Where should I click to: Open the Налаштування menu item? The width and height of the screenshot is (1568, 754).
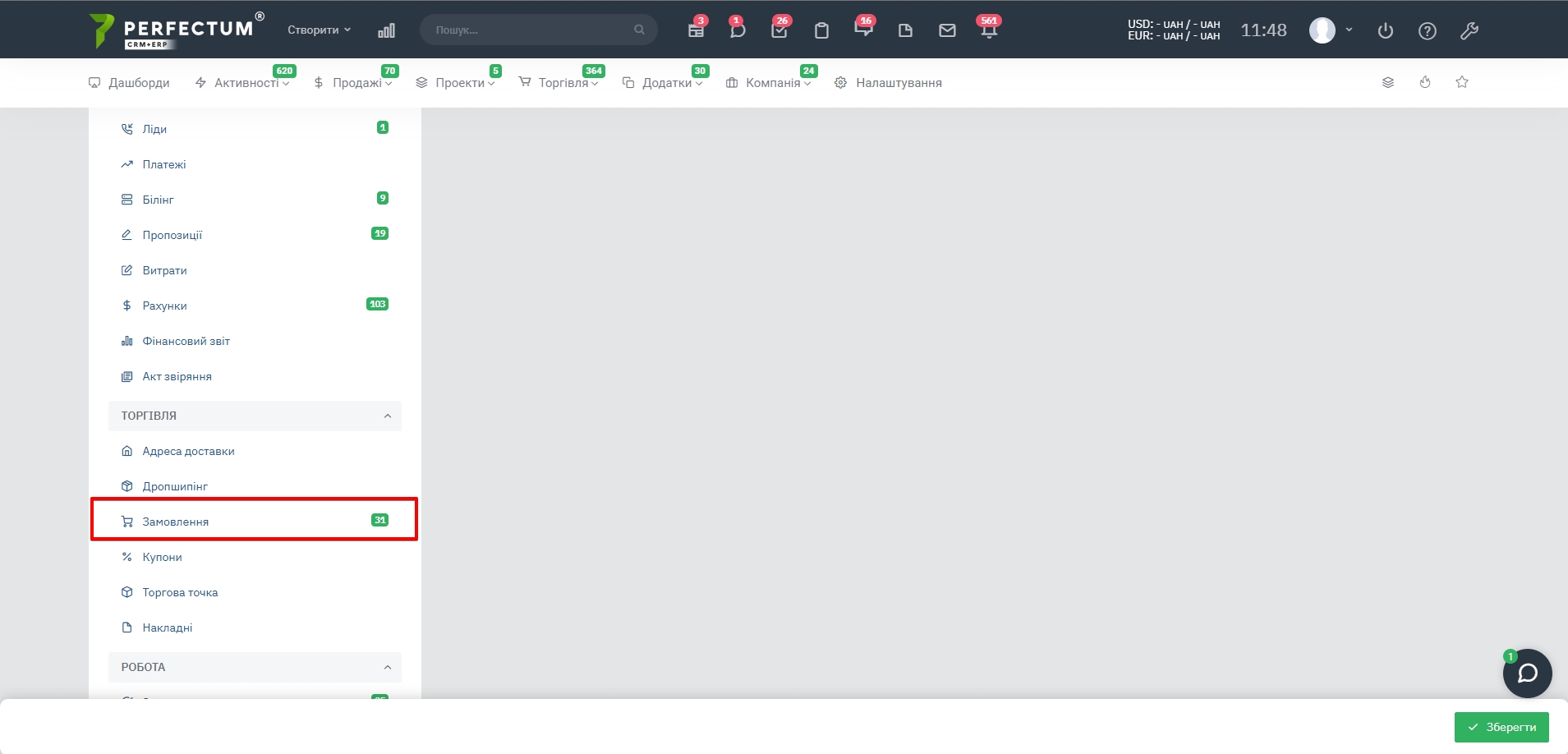click(x=898, y=83)
